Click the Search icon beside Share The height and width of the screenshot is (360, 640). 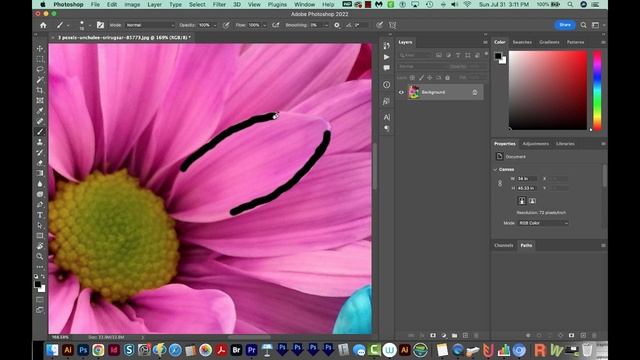(x=584, y=25)
